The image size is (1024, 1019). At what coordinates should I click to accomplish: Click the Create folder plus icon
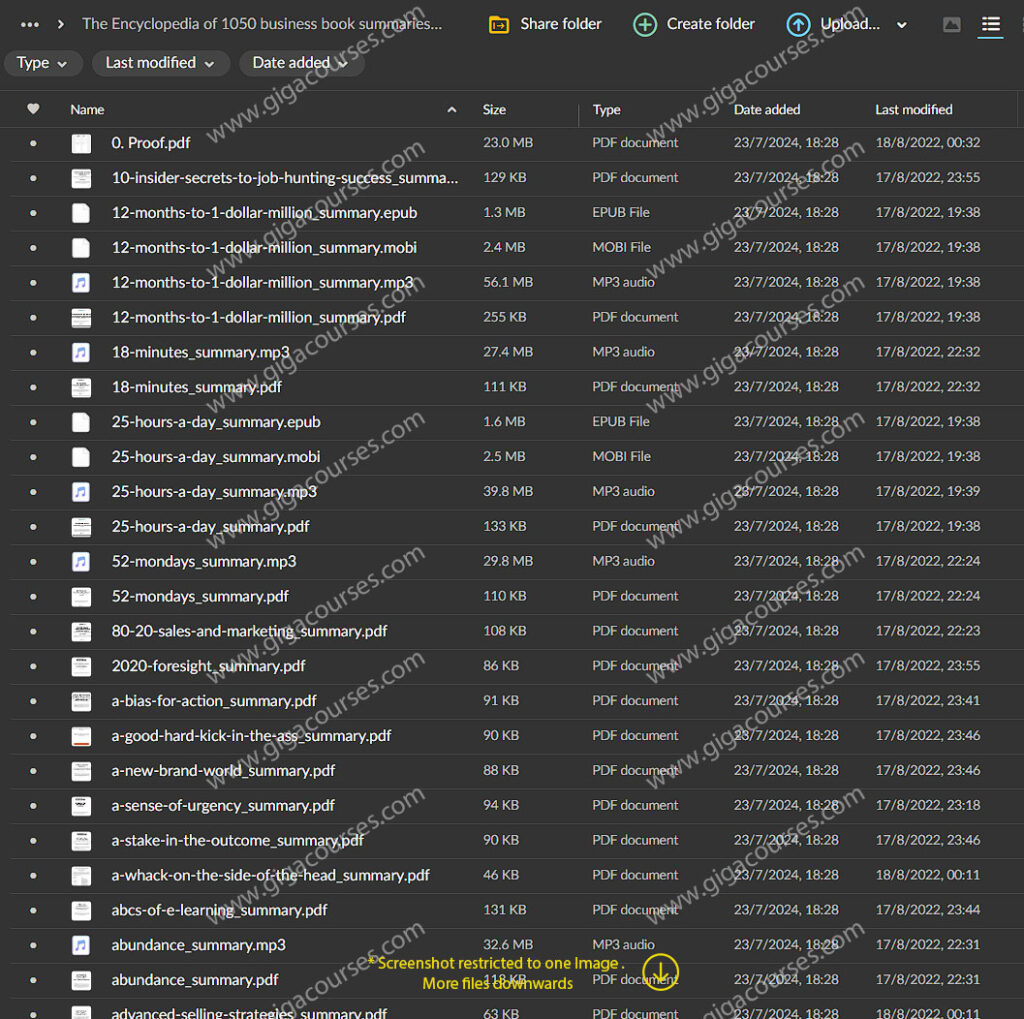tap(645, 25)
